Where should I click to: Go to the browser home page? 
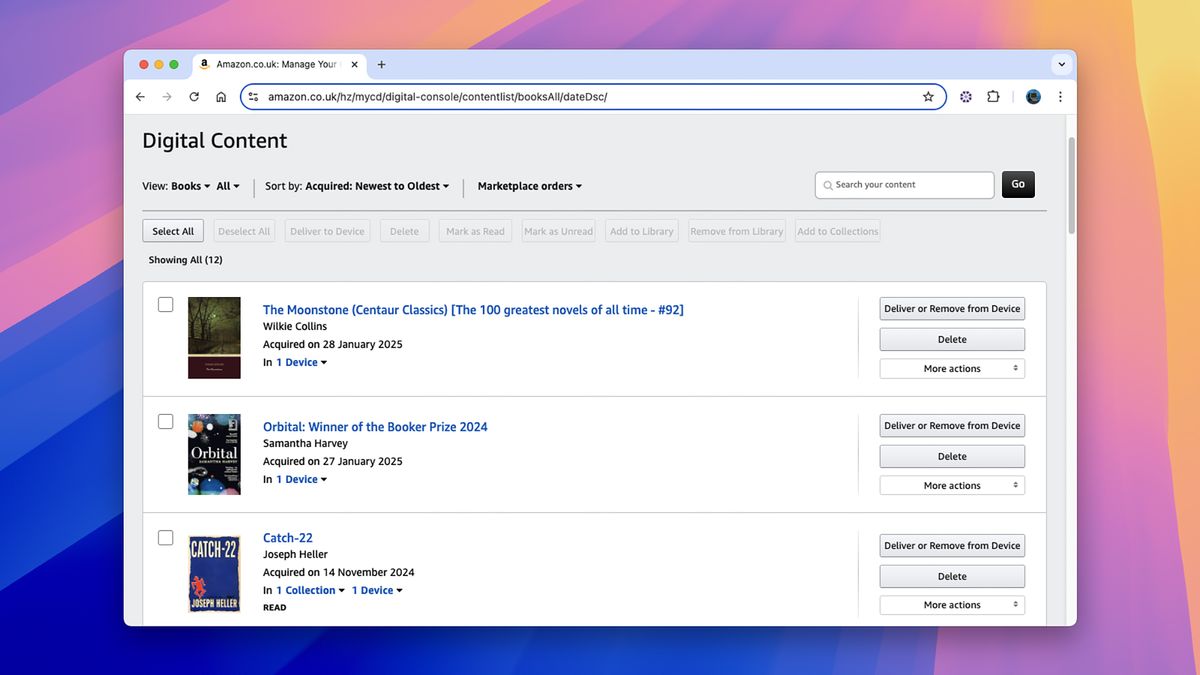tap(220, 96)
